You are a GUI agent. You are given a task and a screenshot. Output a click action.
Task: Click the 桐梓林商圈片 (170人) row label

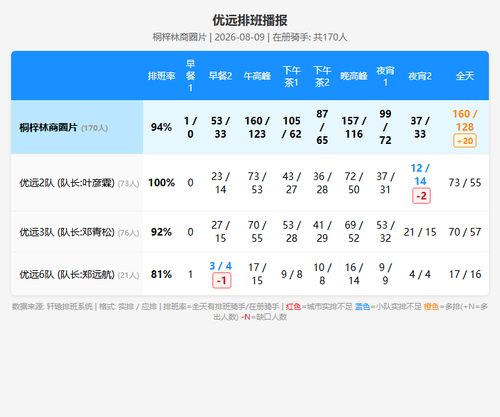[x=63, y=127]
